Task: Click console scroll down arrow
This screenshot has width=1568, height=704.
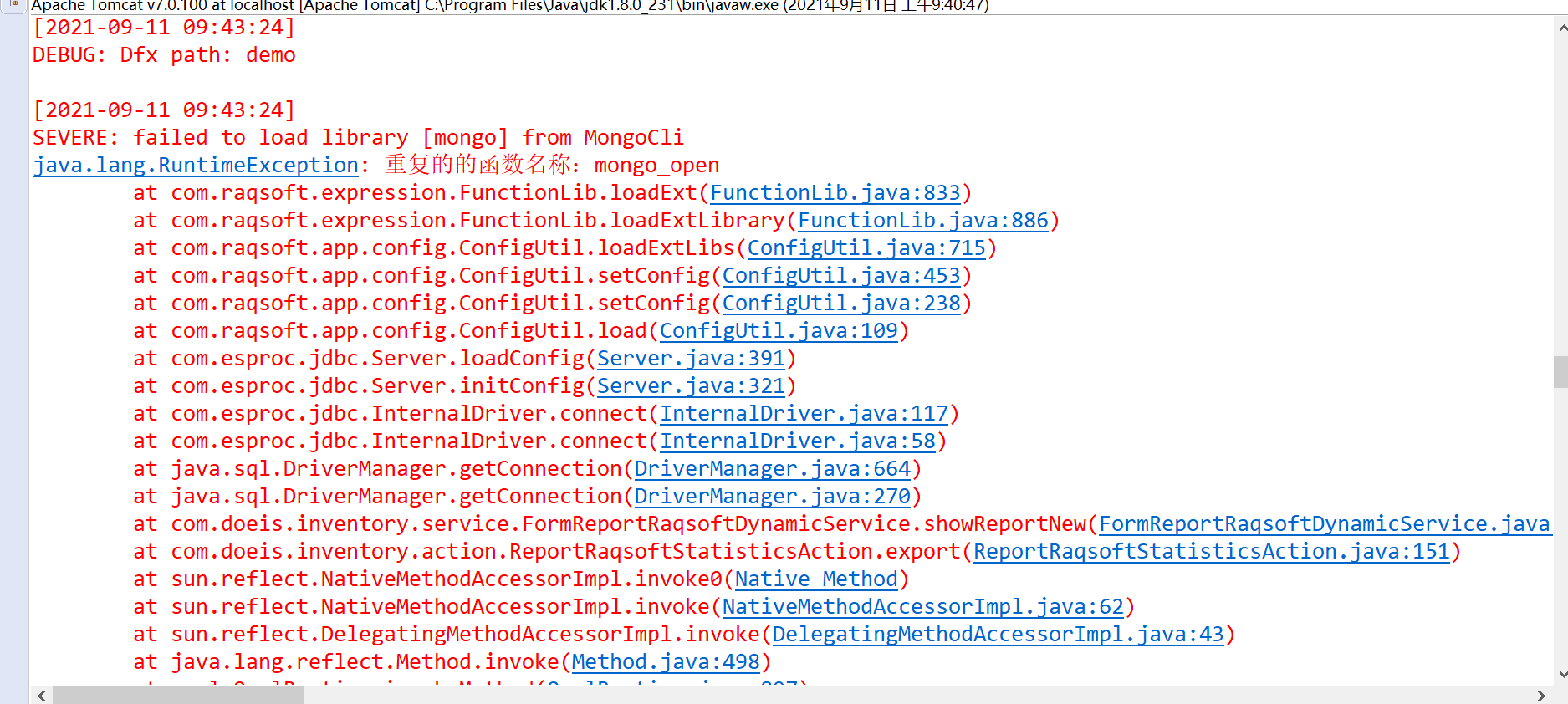Action: (x=1560, y=674)
